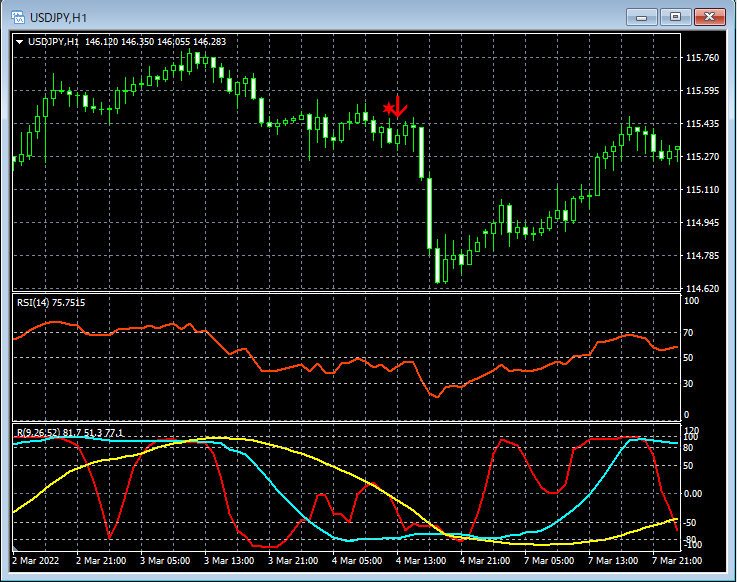Click the 0.00 level on bottom indicator scale
The width and height of the screenshot is (738, 582).
692,494
